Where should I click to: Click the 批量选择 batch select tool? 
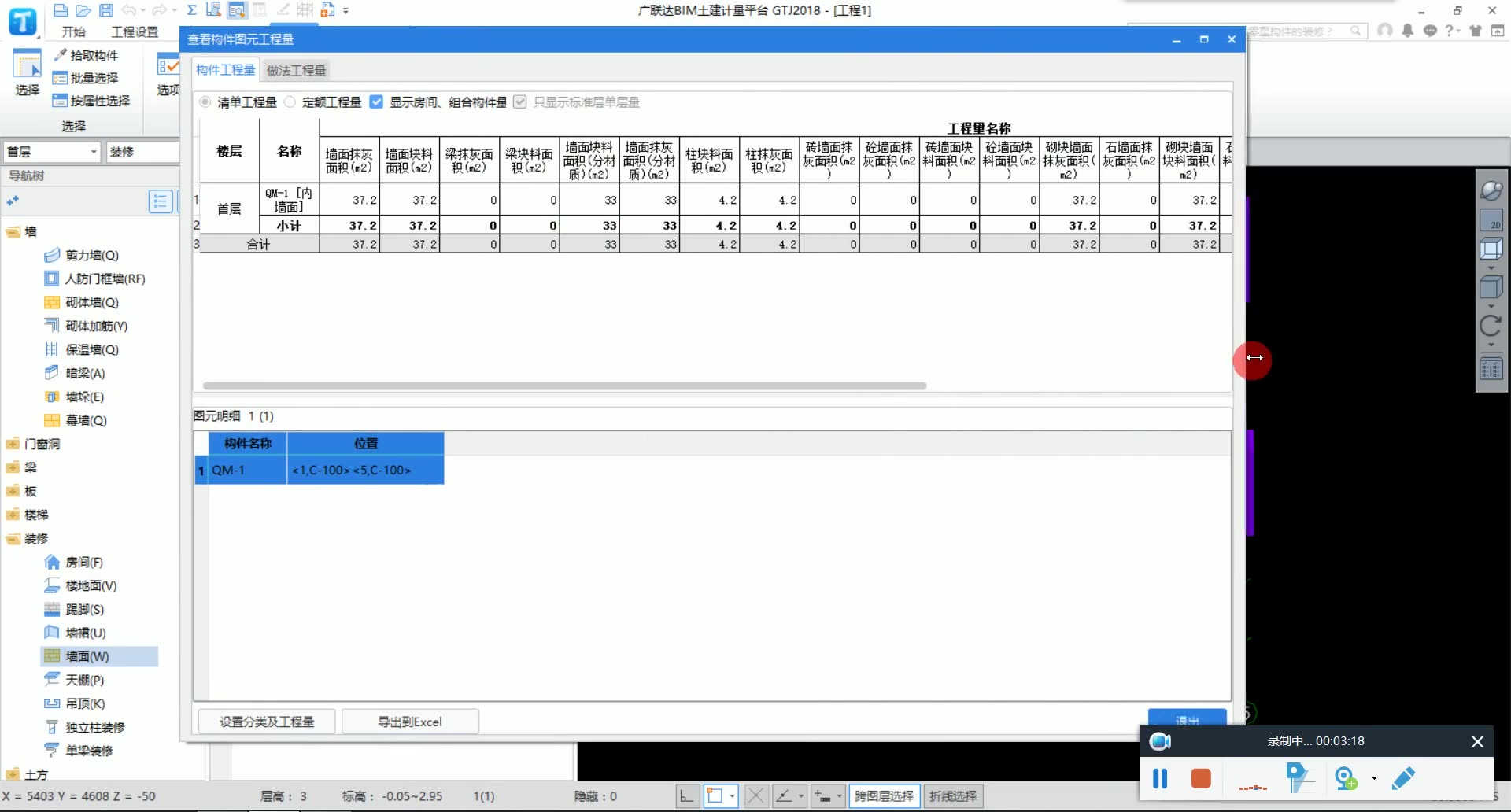tap(86, 78)
